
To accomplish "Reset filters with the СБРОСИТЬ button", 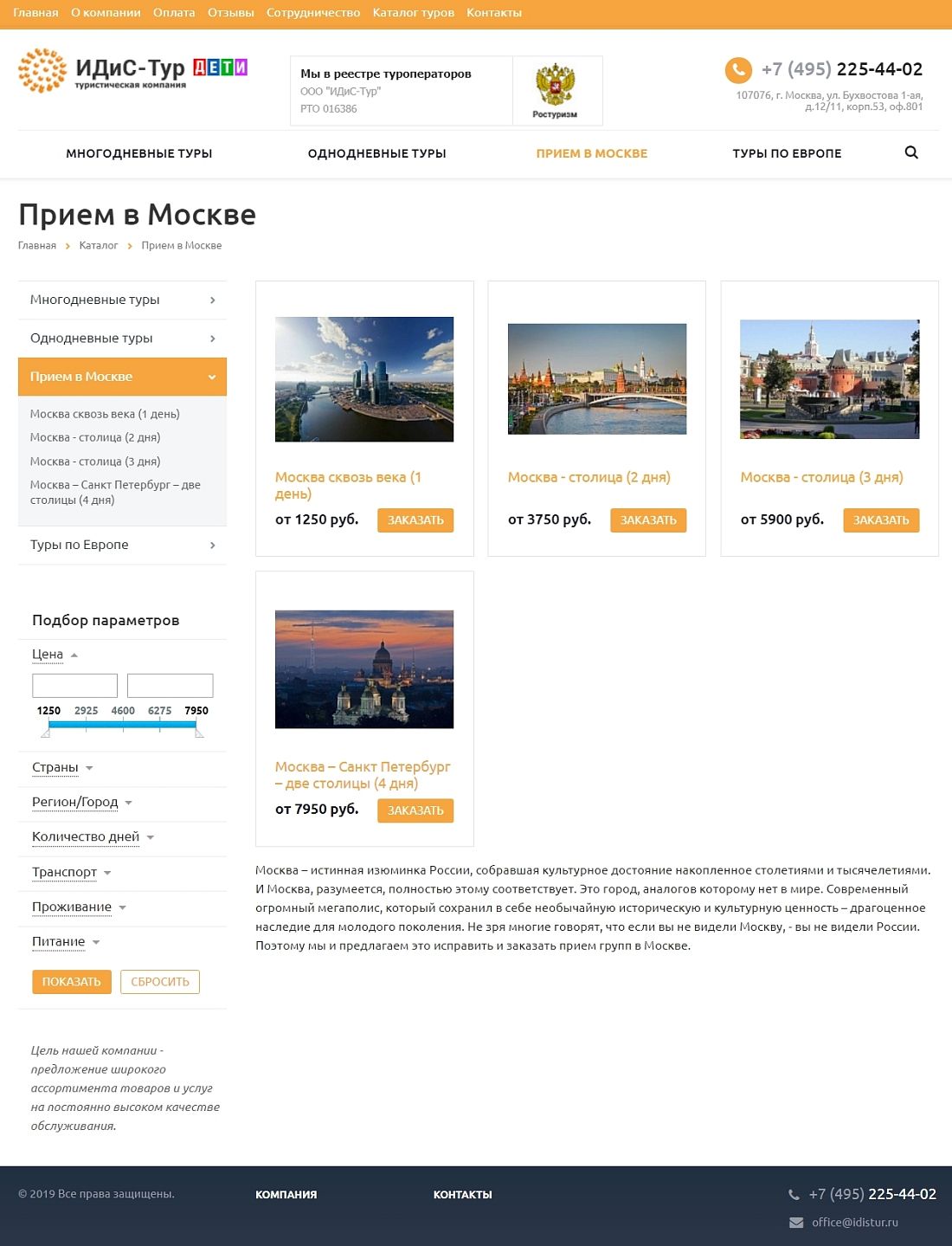I will [x=160, y=982].
